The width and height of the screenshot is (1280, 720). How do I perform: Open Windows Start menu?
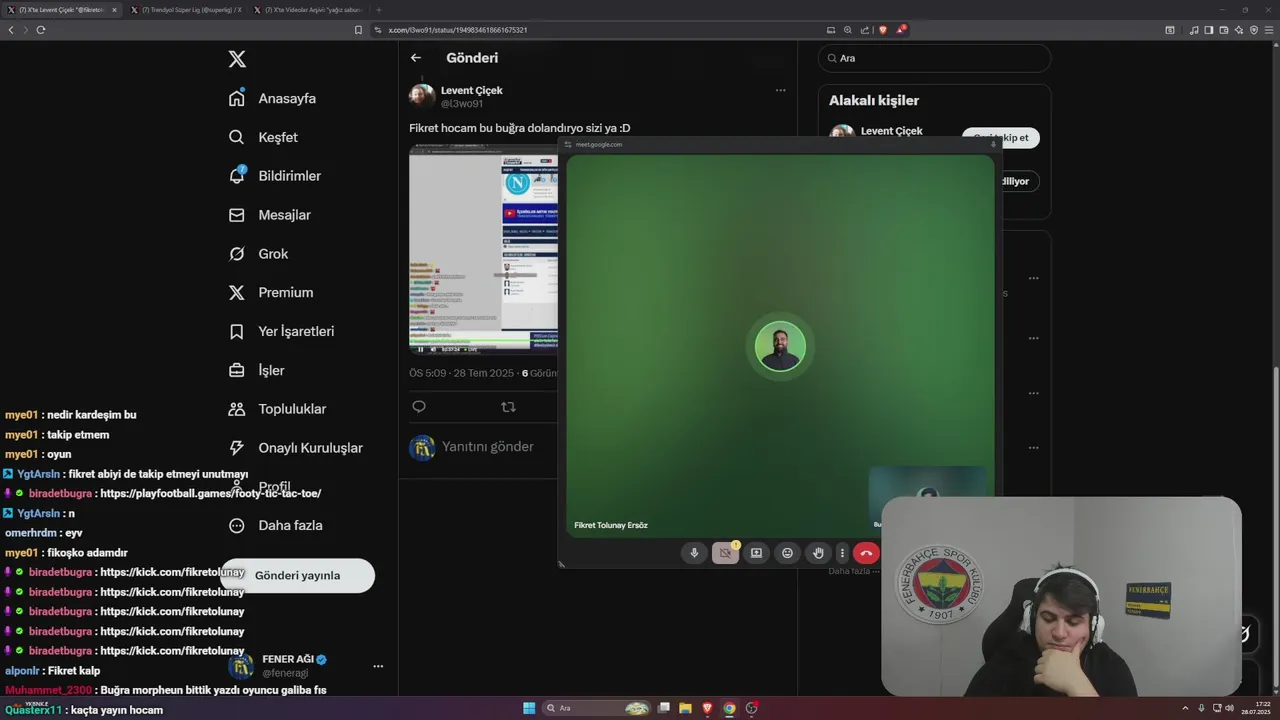pyautogui.click(x=529, y=708)
